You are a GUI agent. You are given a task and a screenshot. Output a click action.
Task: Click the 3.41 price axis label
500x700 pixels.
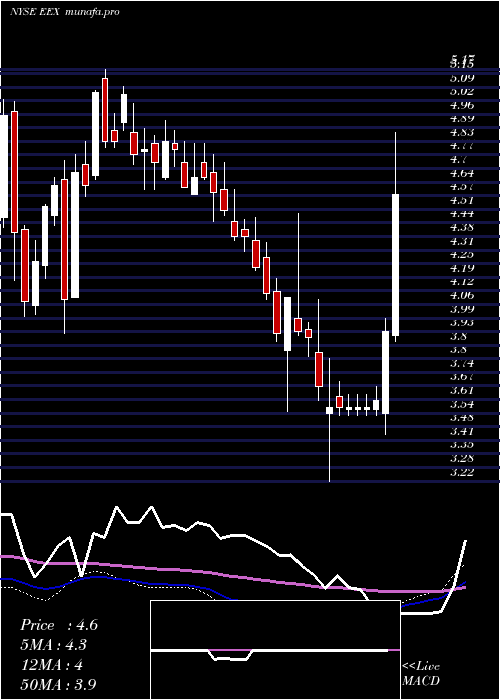coord(462,432)
